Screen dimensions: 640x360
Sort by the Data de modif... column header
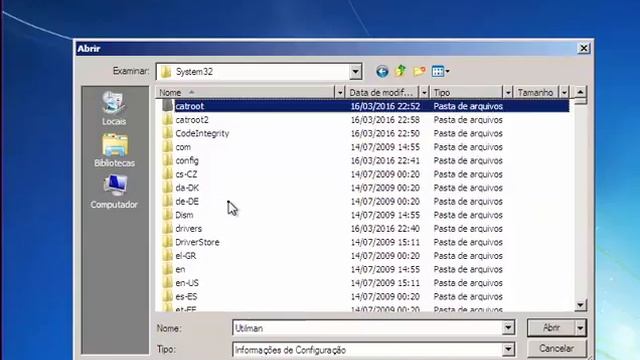click(x=383, y=93)
